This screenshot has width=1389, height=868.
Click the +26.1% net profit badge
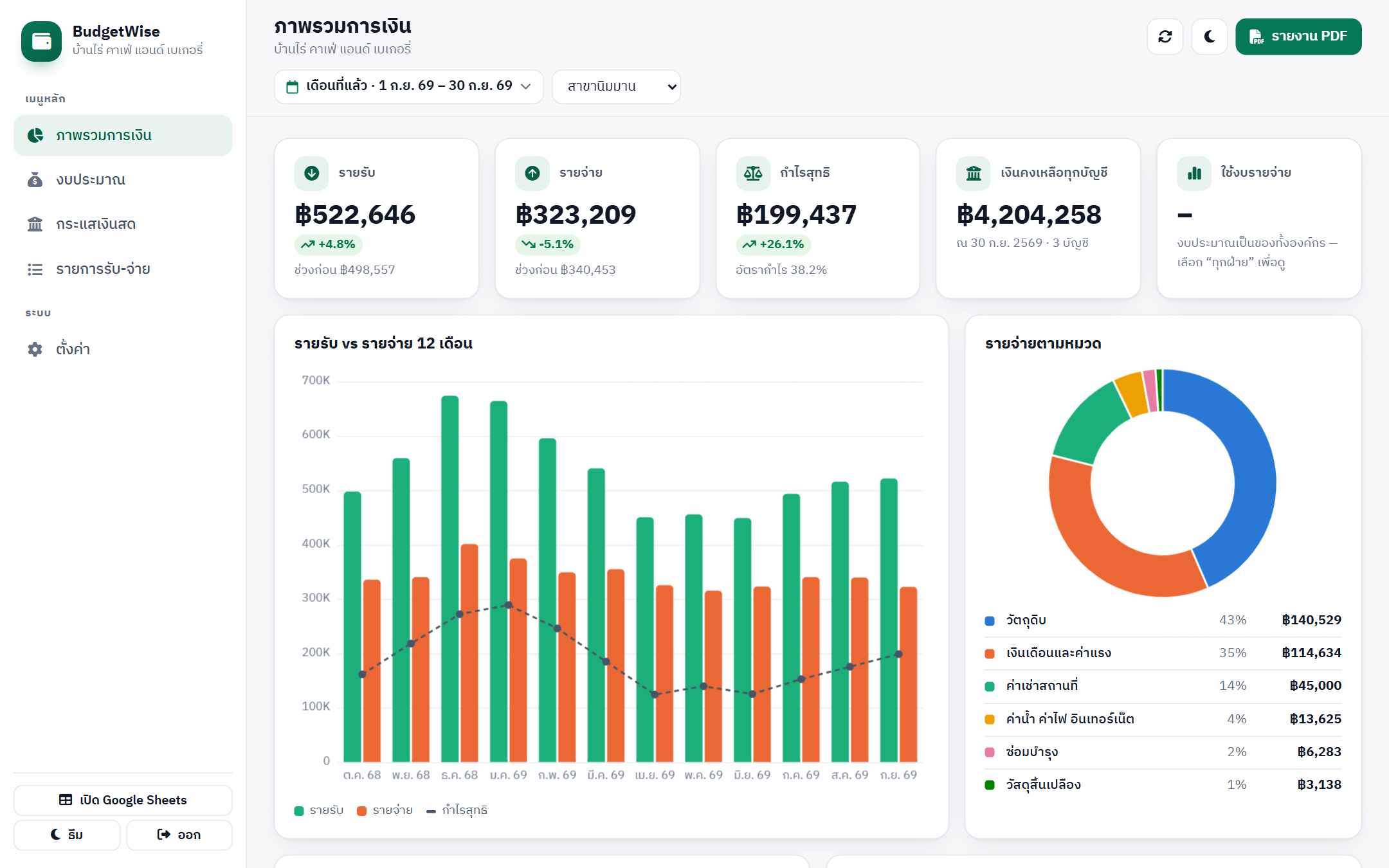point(773,244)
